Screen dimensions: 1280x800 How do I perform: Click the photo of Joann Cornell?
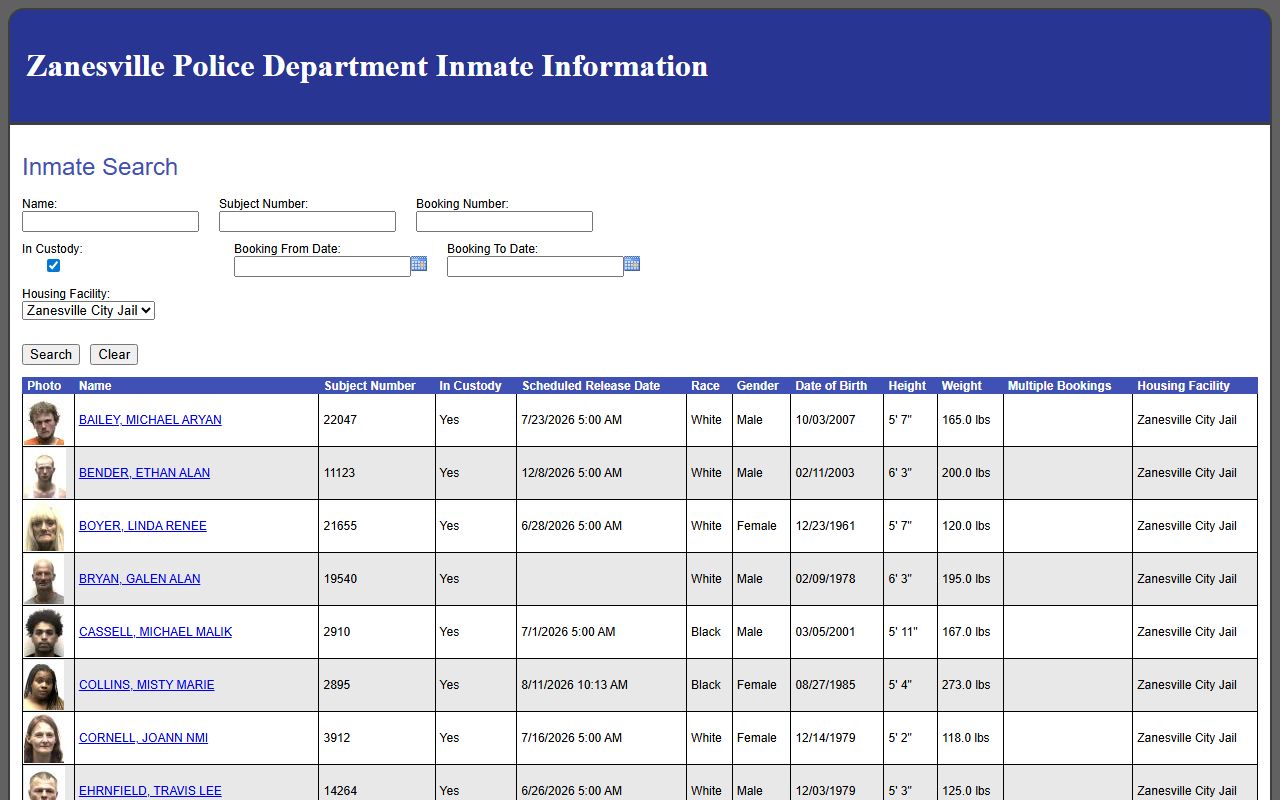point(44,739)
